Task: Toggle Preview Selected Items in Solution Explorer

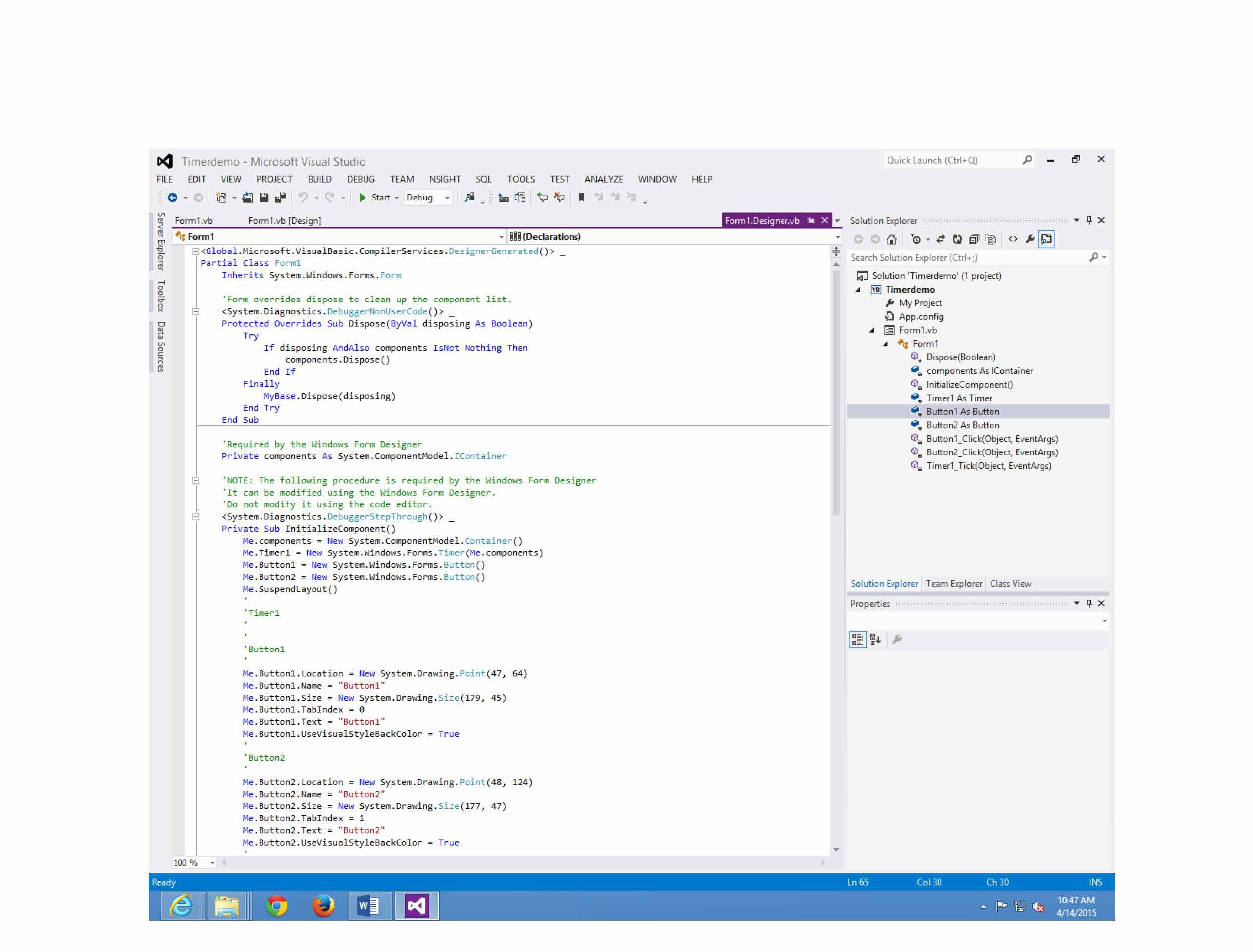Action: (x=1046, y=239)
